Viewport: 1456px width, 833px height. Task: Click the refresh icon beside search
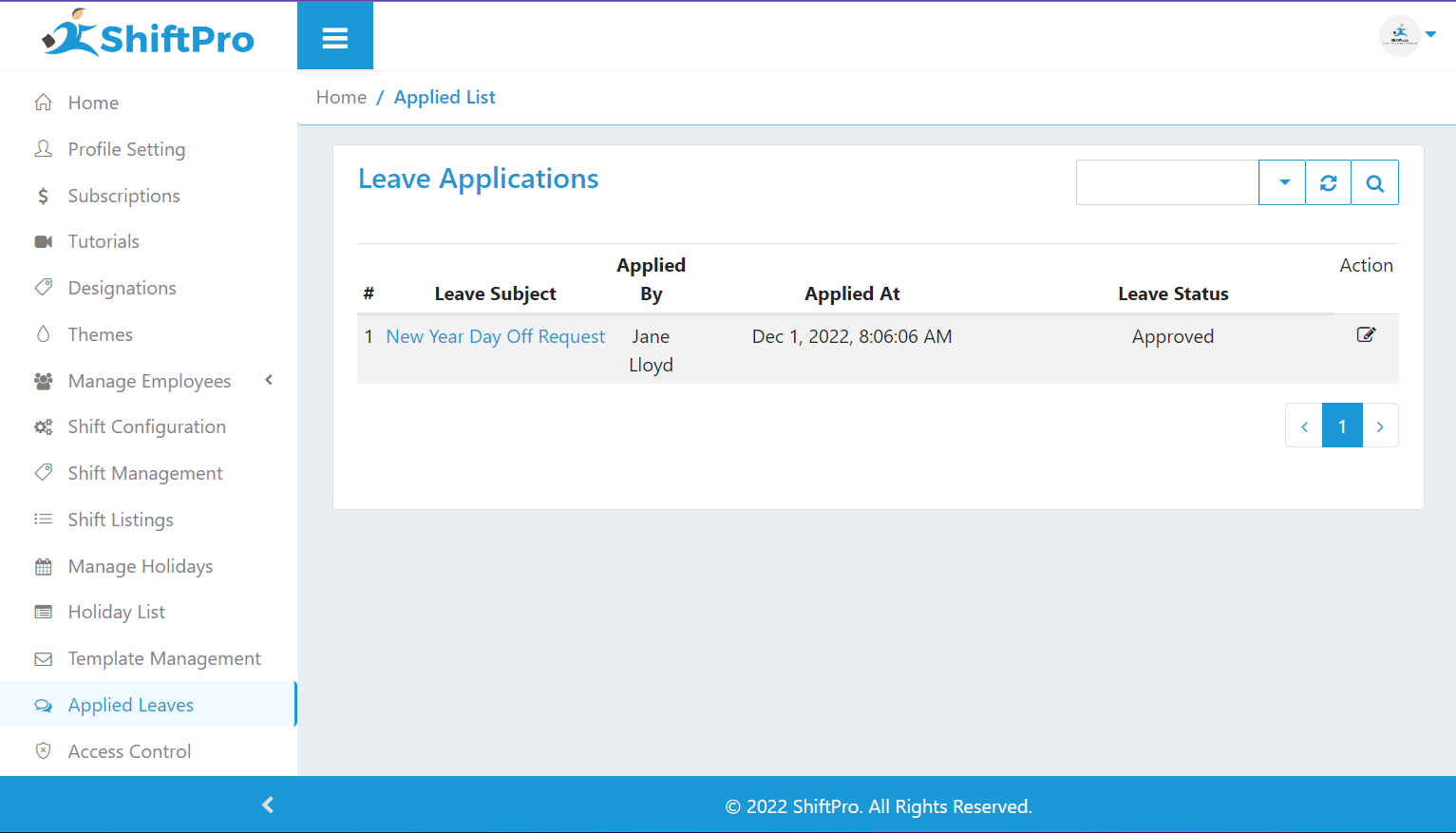click(1328, 182)
